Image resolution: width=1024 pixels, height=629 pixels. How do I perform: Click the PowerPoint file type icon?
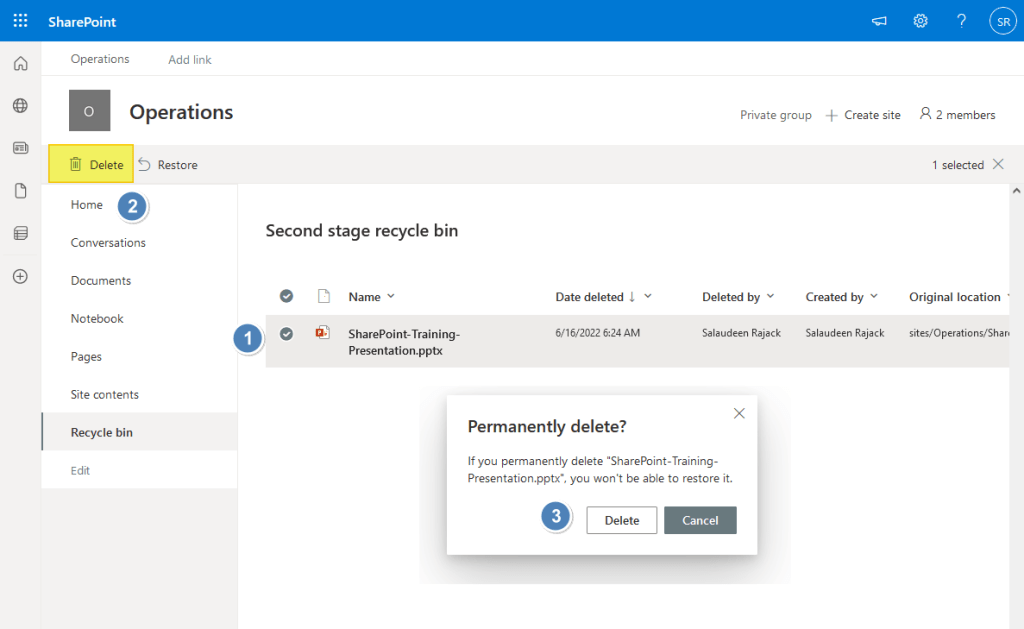[323, 332]
